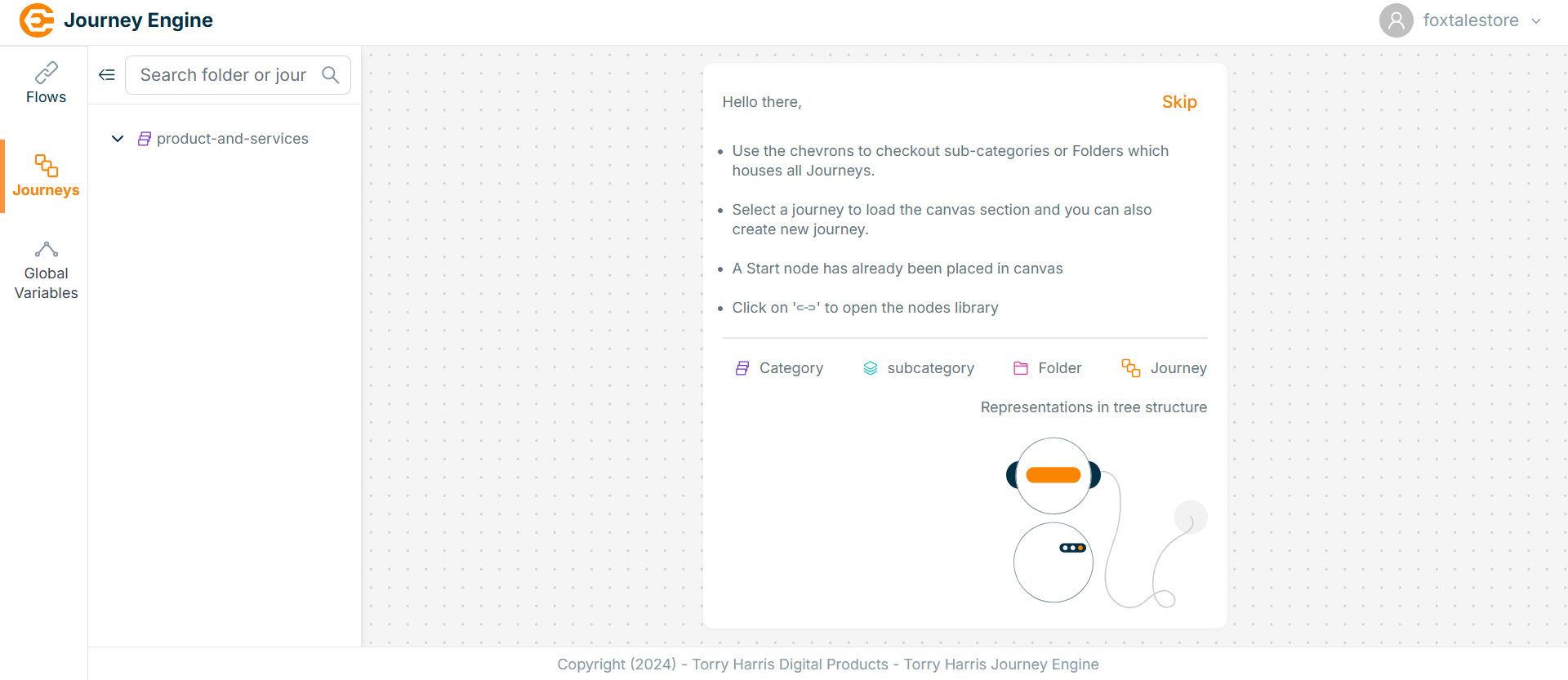
Task: Click the foxtalestore username
Action: click(1470, 20)
